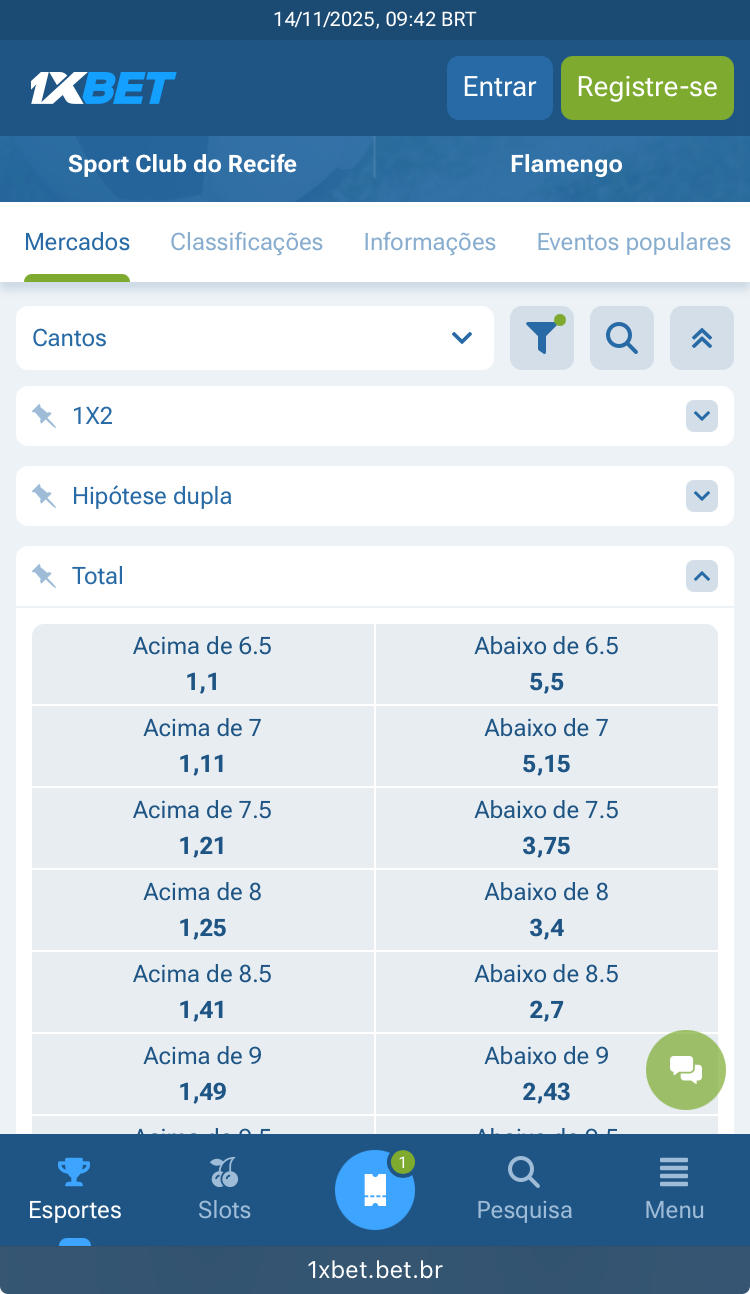Open the Cantos market dropdown
The width and height of the screenshot is (750, 1294).
(x=254, y=338)
